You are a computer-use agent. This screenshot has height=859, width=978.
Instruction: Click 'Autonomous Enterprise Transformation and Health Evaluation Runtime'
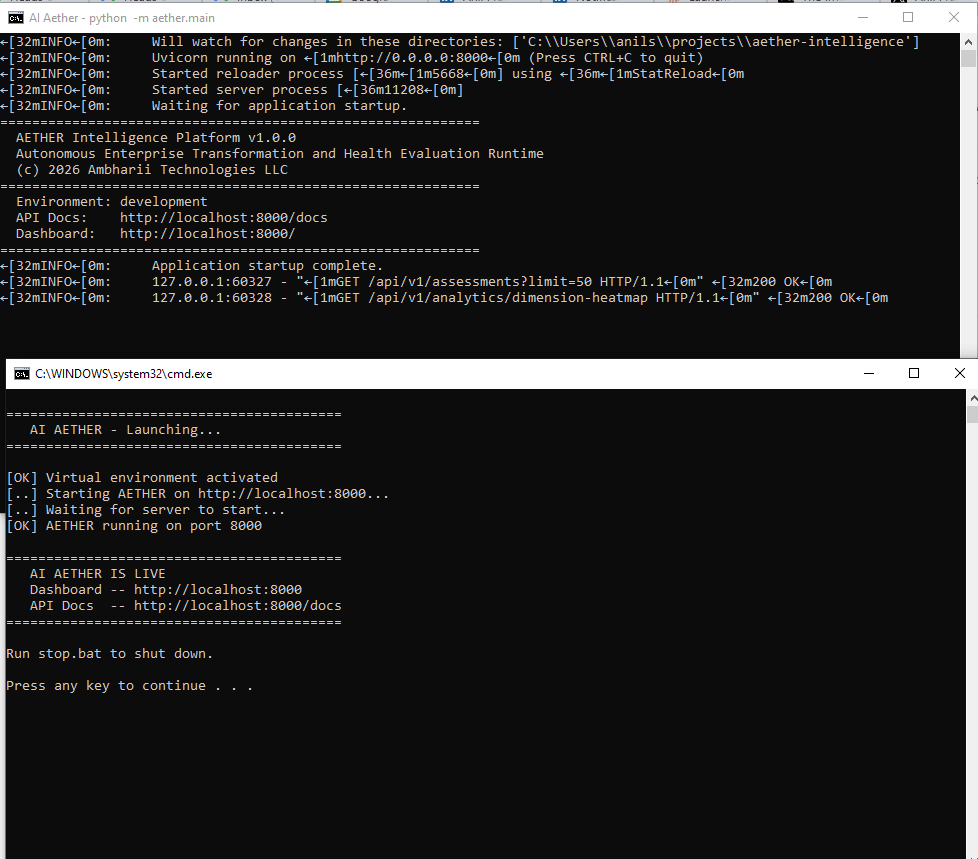coord(279,153)
